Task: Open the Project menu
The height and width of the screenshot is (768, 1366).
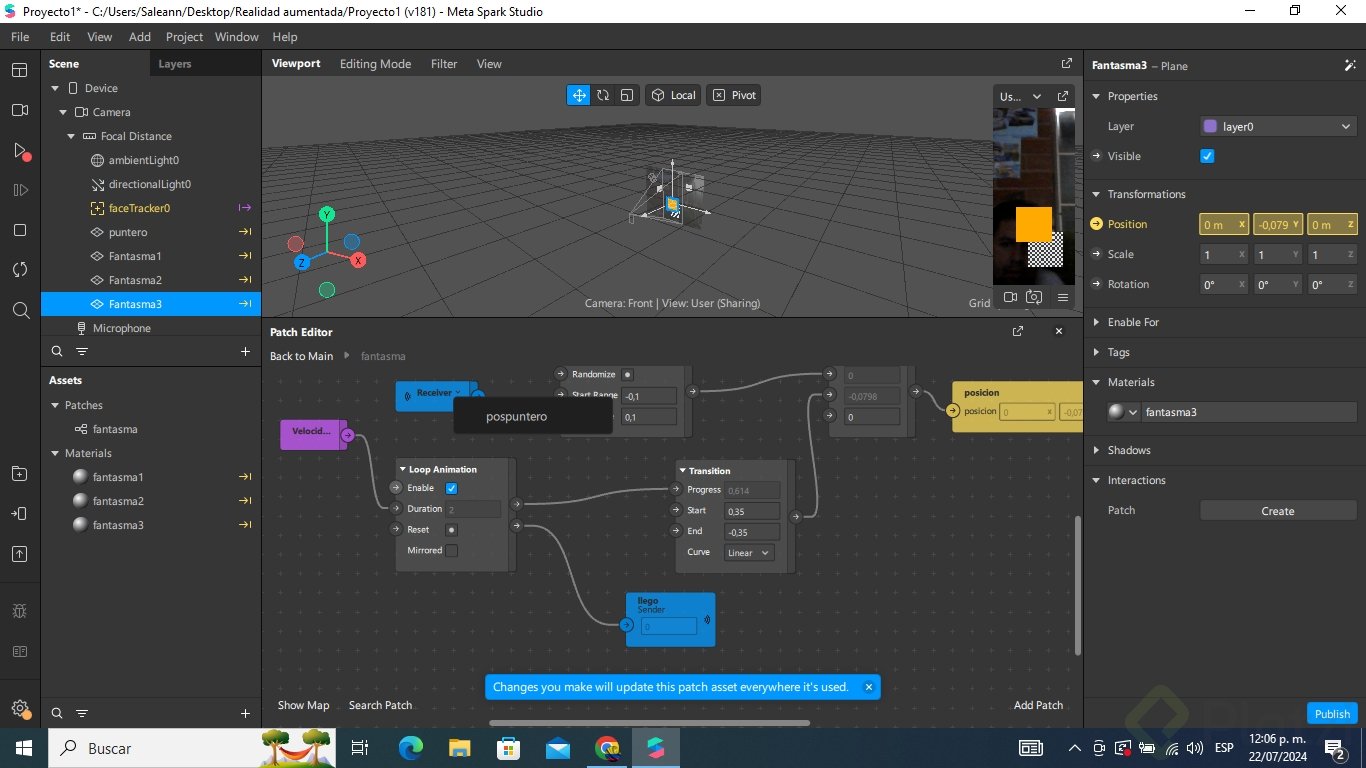Action: (x=184, y=37)
